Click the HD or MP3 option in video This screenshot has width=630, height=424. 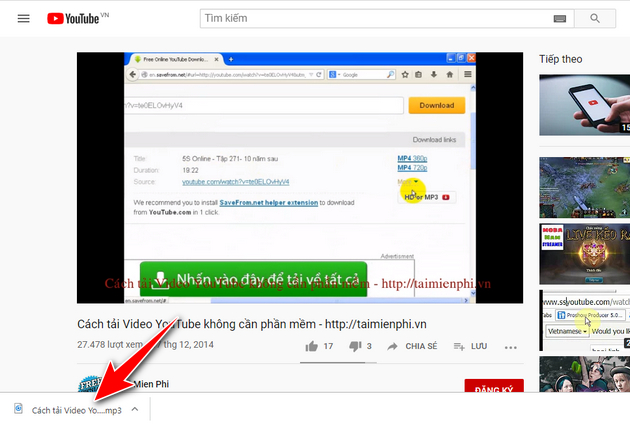pos(427,197)
